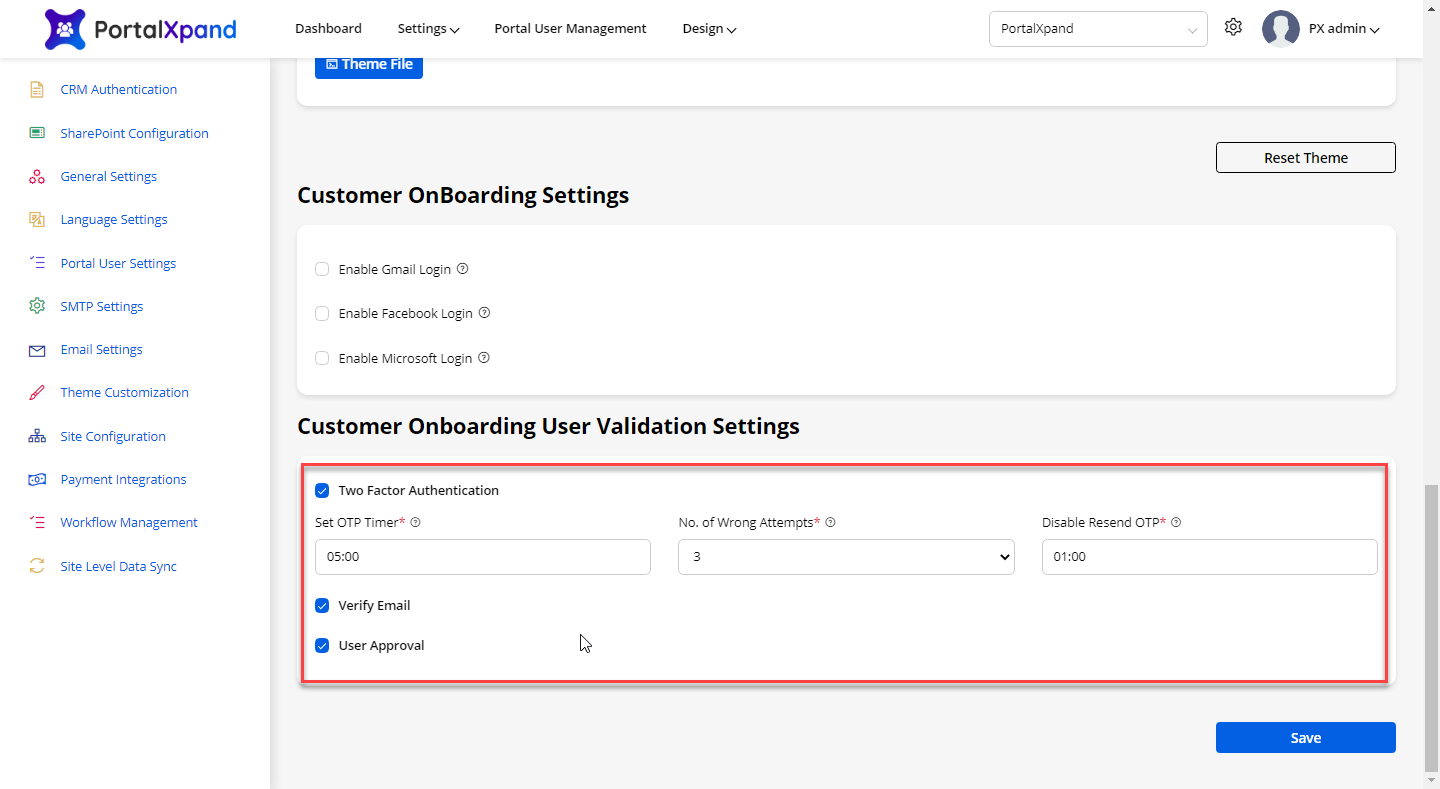Open Portal User Management menu item
Image resolution: width=1440 pixels, height=789 pixels.
point(570,29)
